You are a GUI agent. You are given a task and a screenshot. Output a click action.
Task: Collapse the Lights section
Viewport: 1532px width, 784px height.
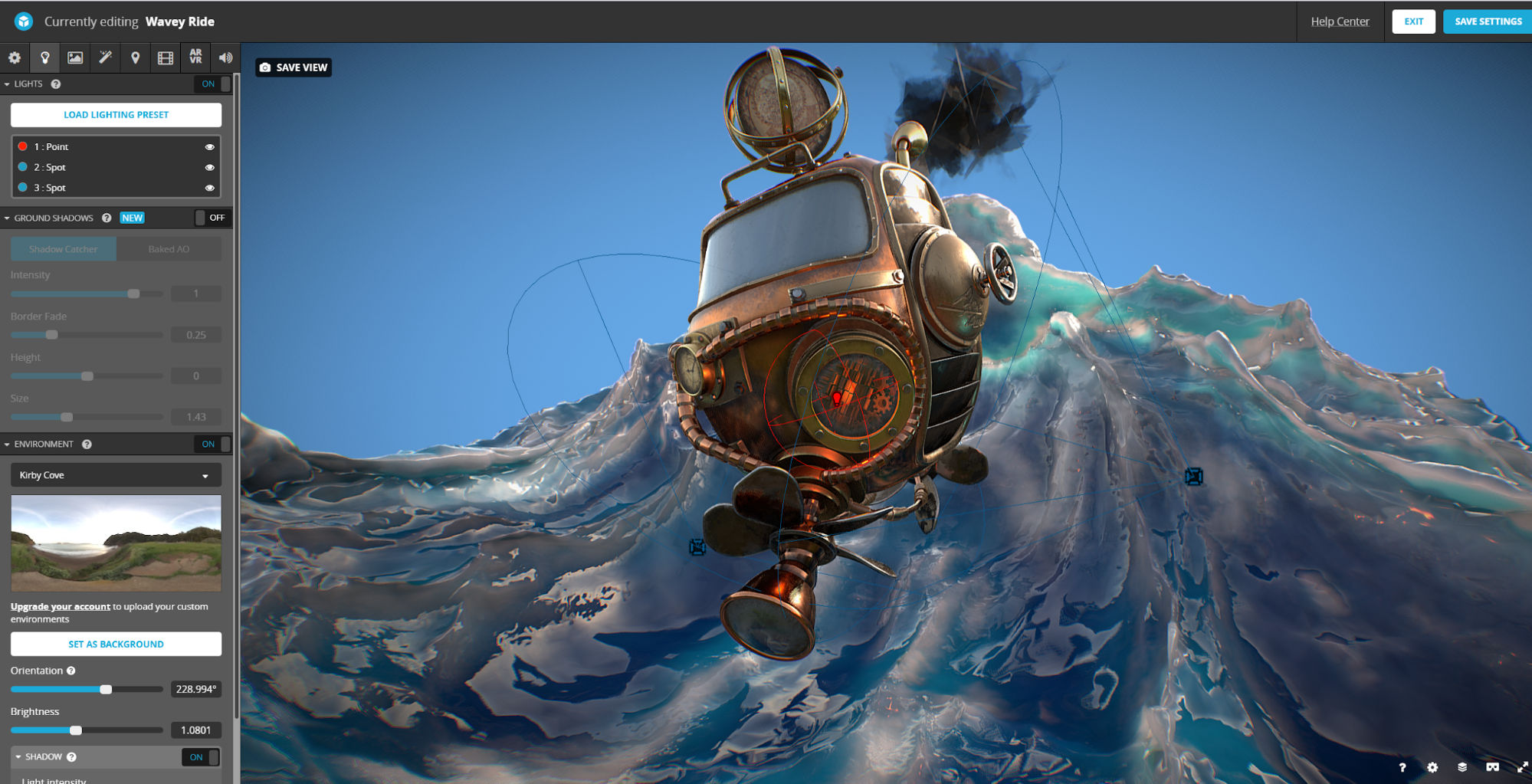tap(8, 84)
